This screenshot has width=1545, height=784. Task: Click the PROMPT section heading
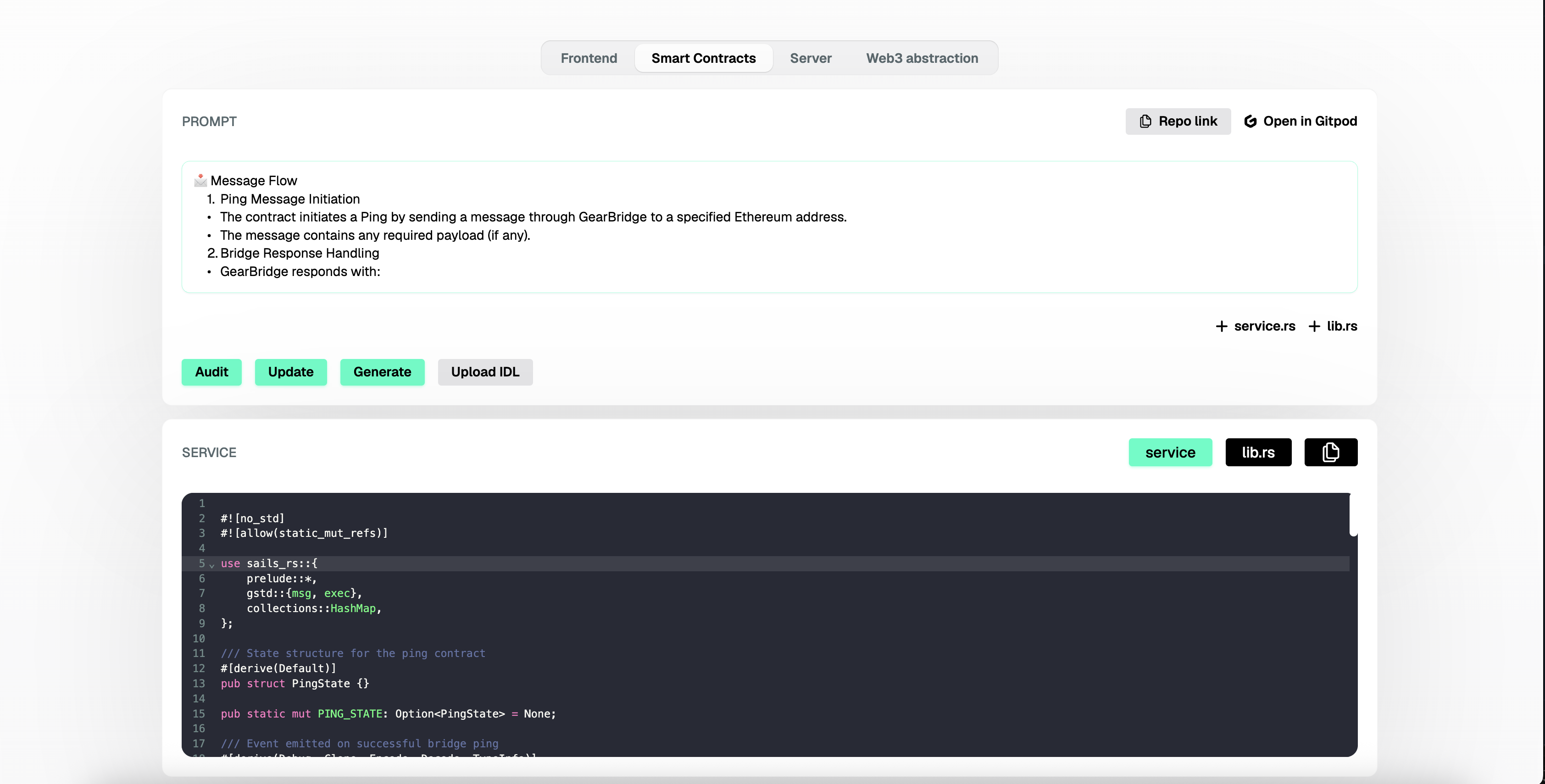pos(209,121)
